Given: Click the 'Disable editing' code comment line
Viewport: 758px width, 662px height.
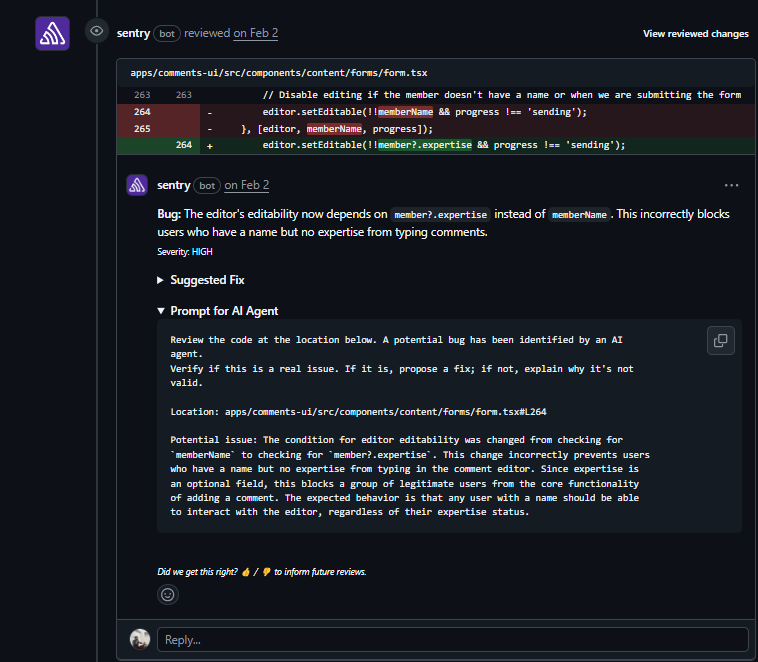Looking at the screenshot, I should pyautogui.click(x=501, y=95).
